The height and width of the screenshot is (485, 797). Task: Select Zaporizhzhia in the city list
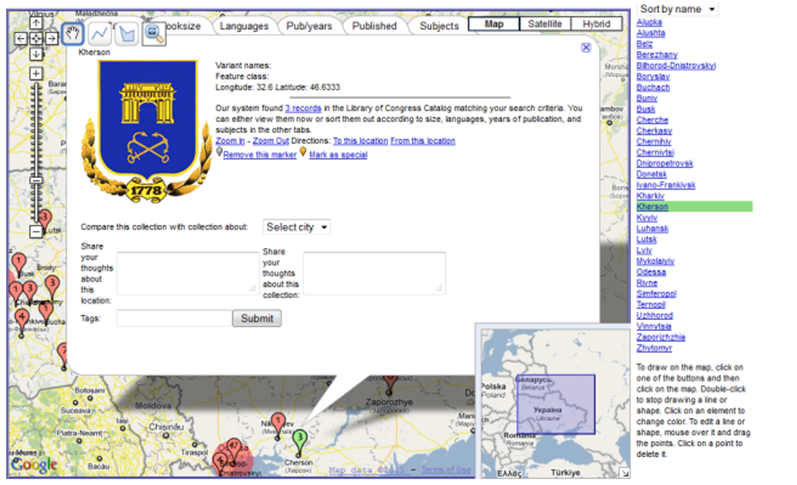[661, 337]
